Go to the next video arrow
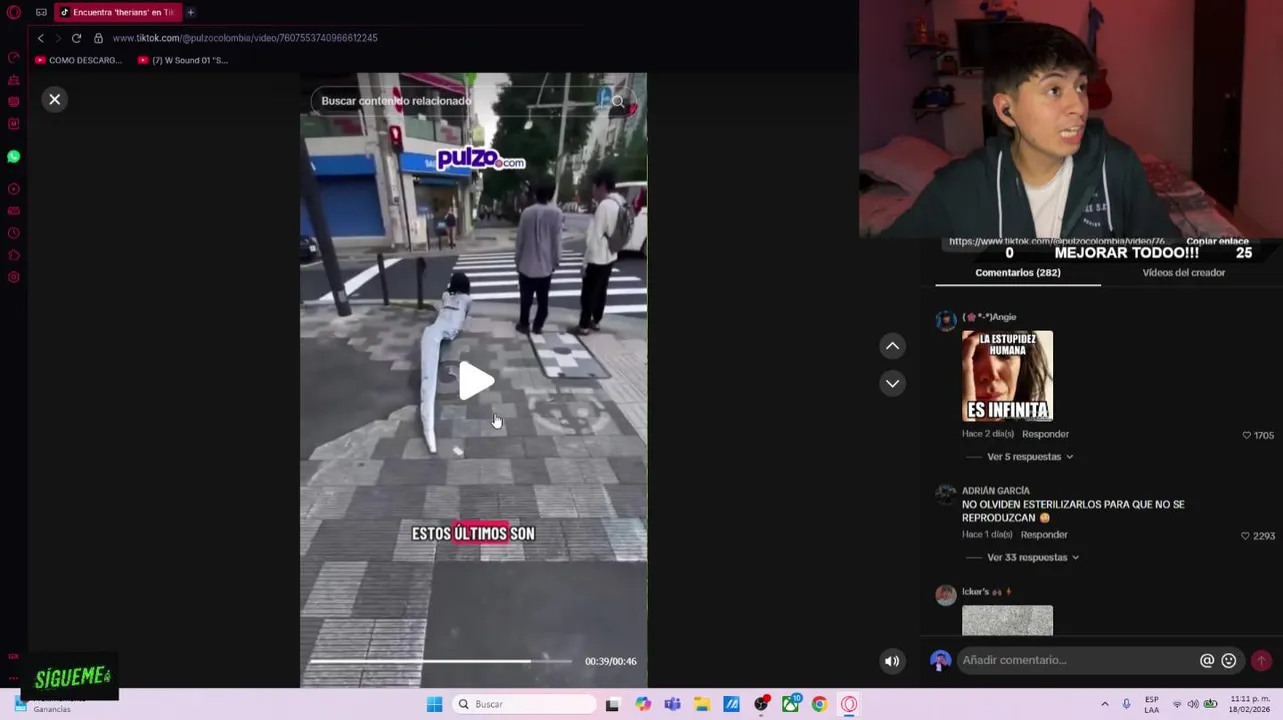 892,383
